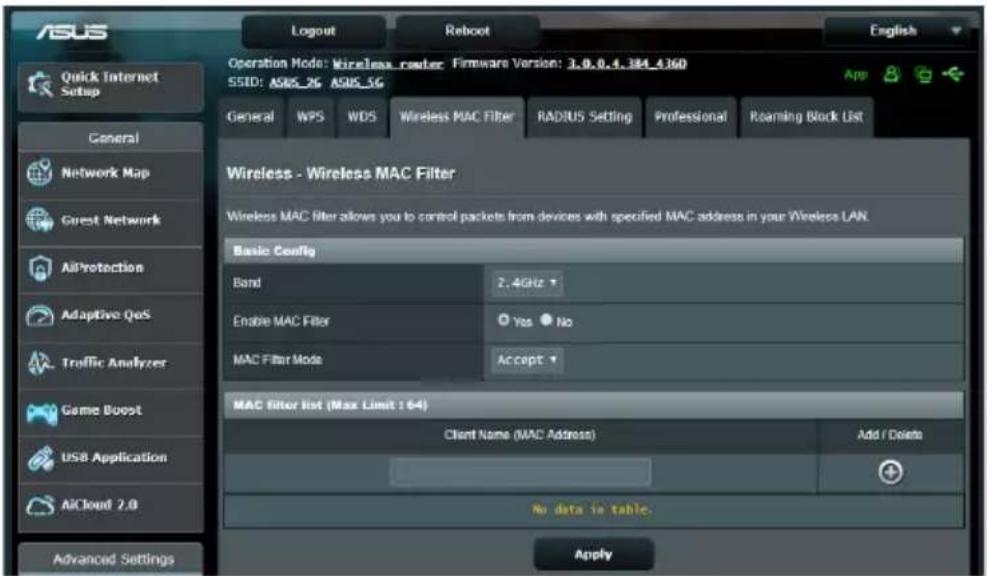The width and height of the screenshot is (987, 576).
Task: Click the USB Application icon
Action: tap(40, 458)
